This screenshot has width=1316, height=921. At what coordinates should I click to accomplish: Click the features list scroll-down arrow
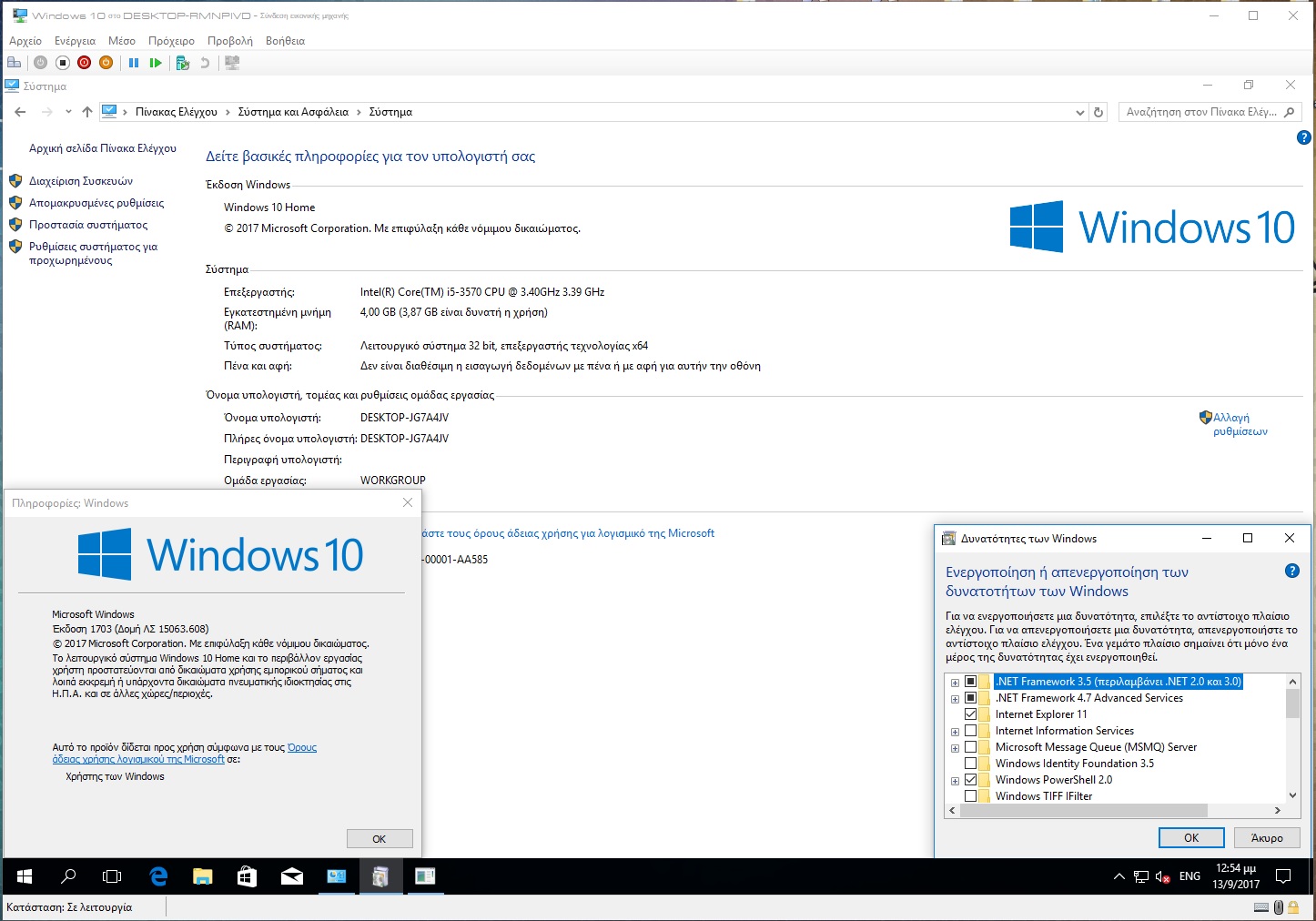1292,795
